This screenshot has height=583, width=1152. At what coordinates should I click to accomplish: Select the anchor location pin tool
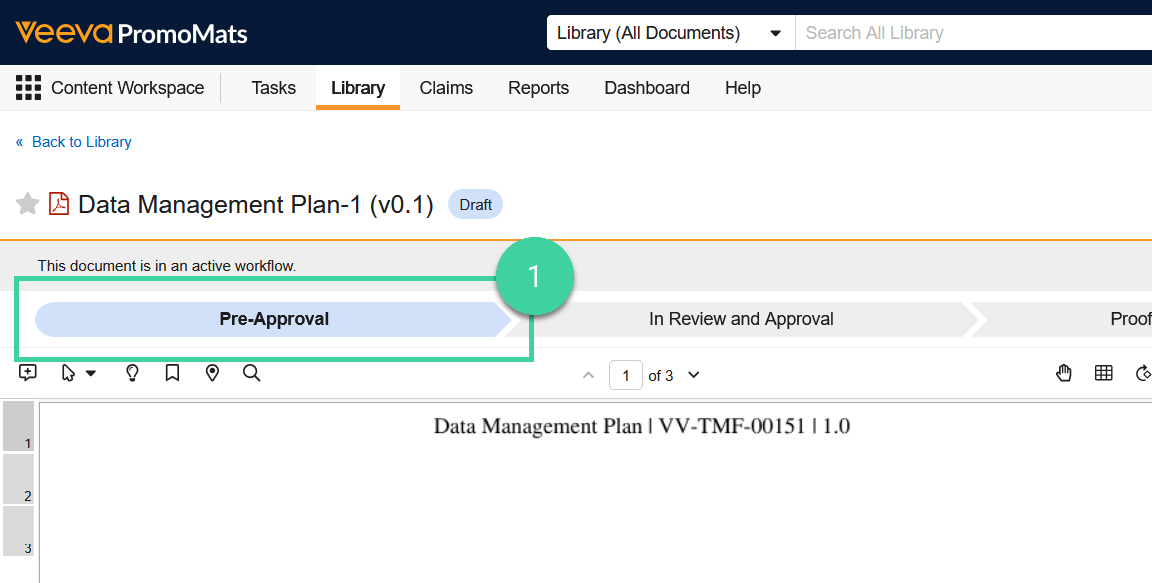[211, 372]
